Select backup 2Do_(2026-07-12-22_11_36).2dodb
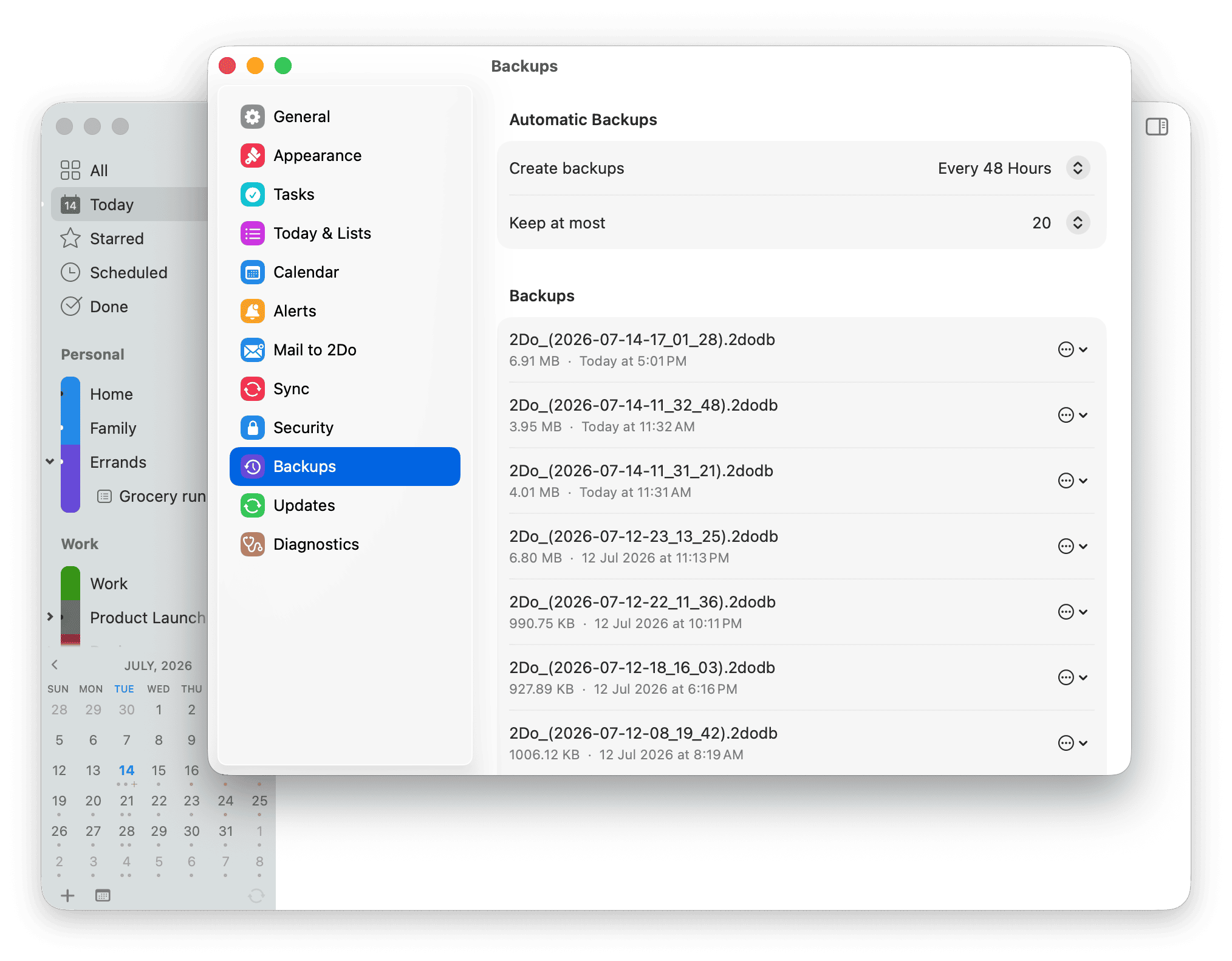The height and width of the screenshot is (961, 1232). point(801,612)
